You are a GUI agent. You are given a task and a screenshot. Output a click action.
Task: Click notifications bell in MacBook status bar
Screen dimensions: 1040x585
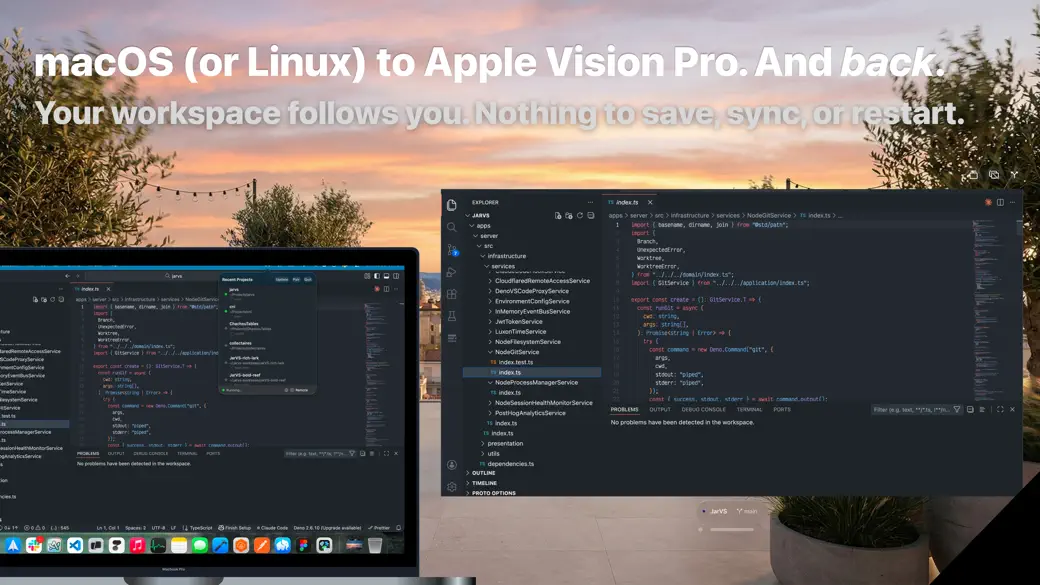398,528
